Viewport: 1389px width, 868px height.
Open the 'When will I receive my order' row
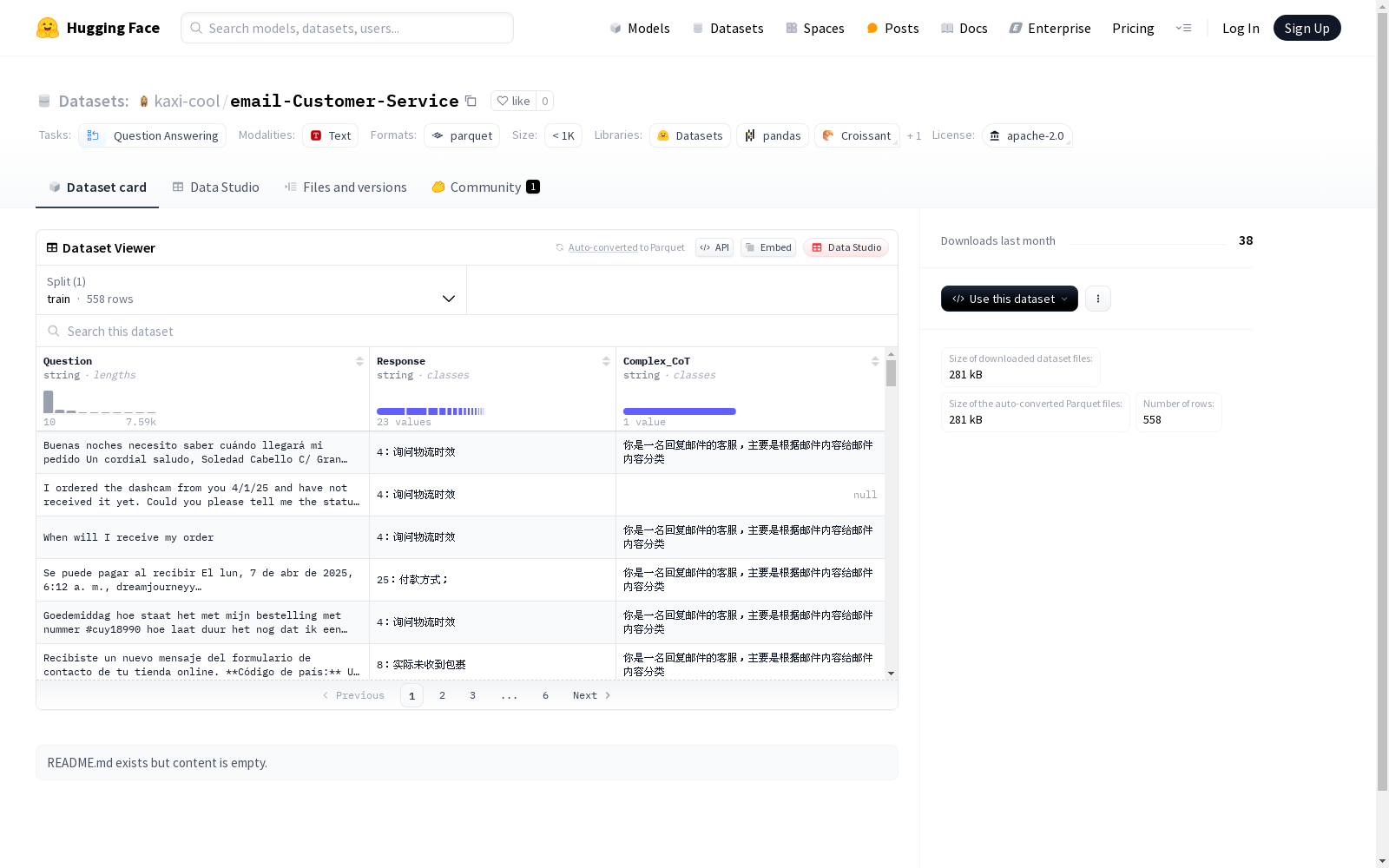(x=460, y=537)
